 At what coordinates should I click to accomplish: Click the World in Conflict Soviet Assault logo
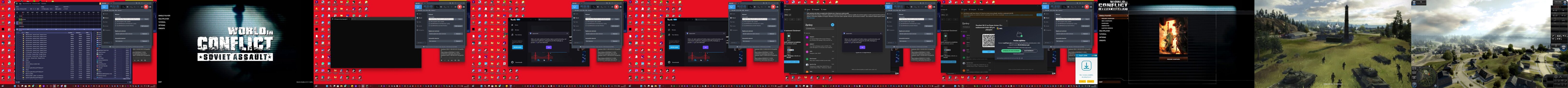[235, 44]
